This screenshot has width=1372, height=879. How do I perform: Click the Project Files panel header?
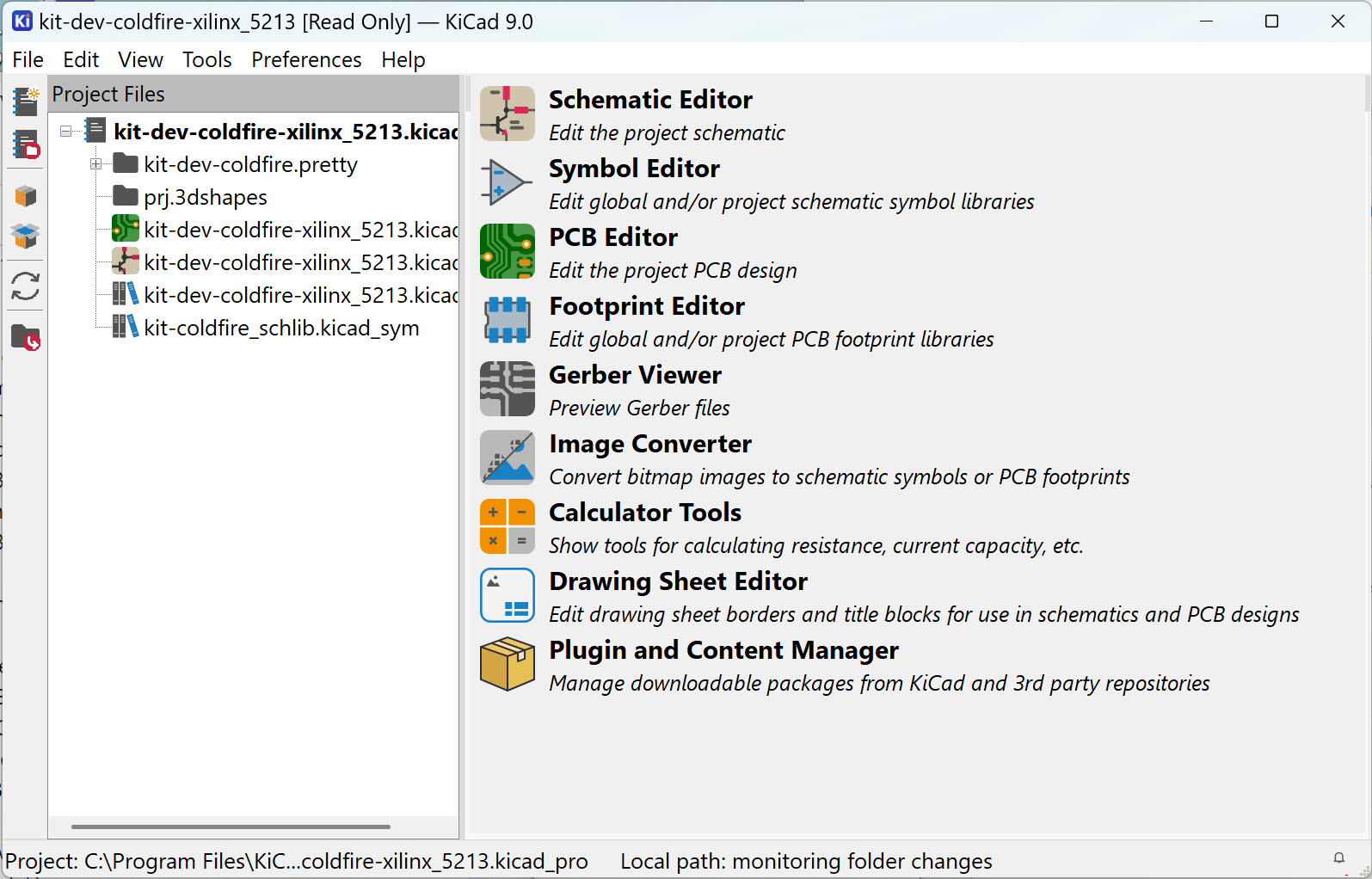pyautogui.click(x=254, y=94)
